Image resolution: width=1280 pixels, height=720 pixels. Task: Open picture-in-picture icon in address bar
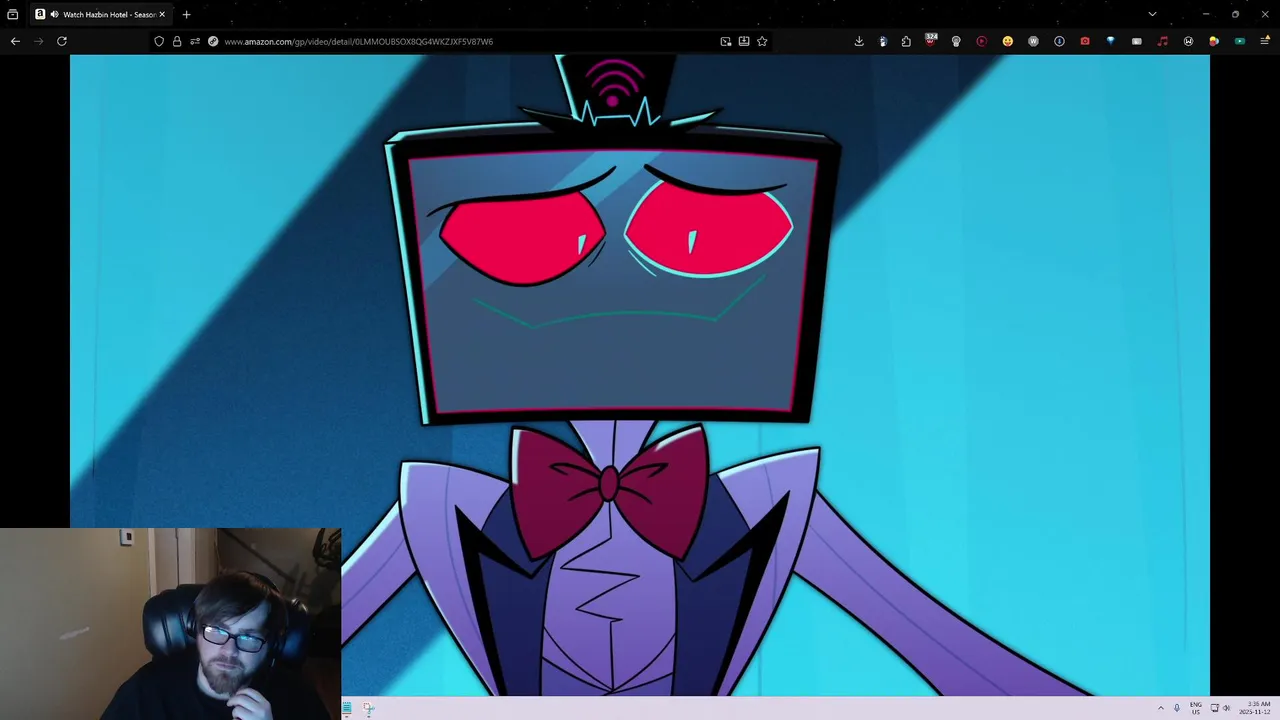pyautogui.click(x=726, y=41)
